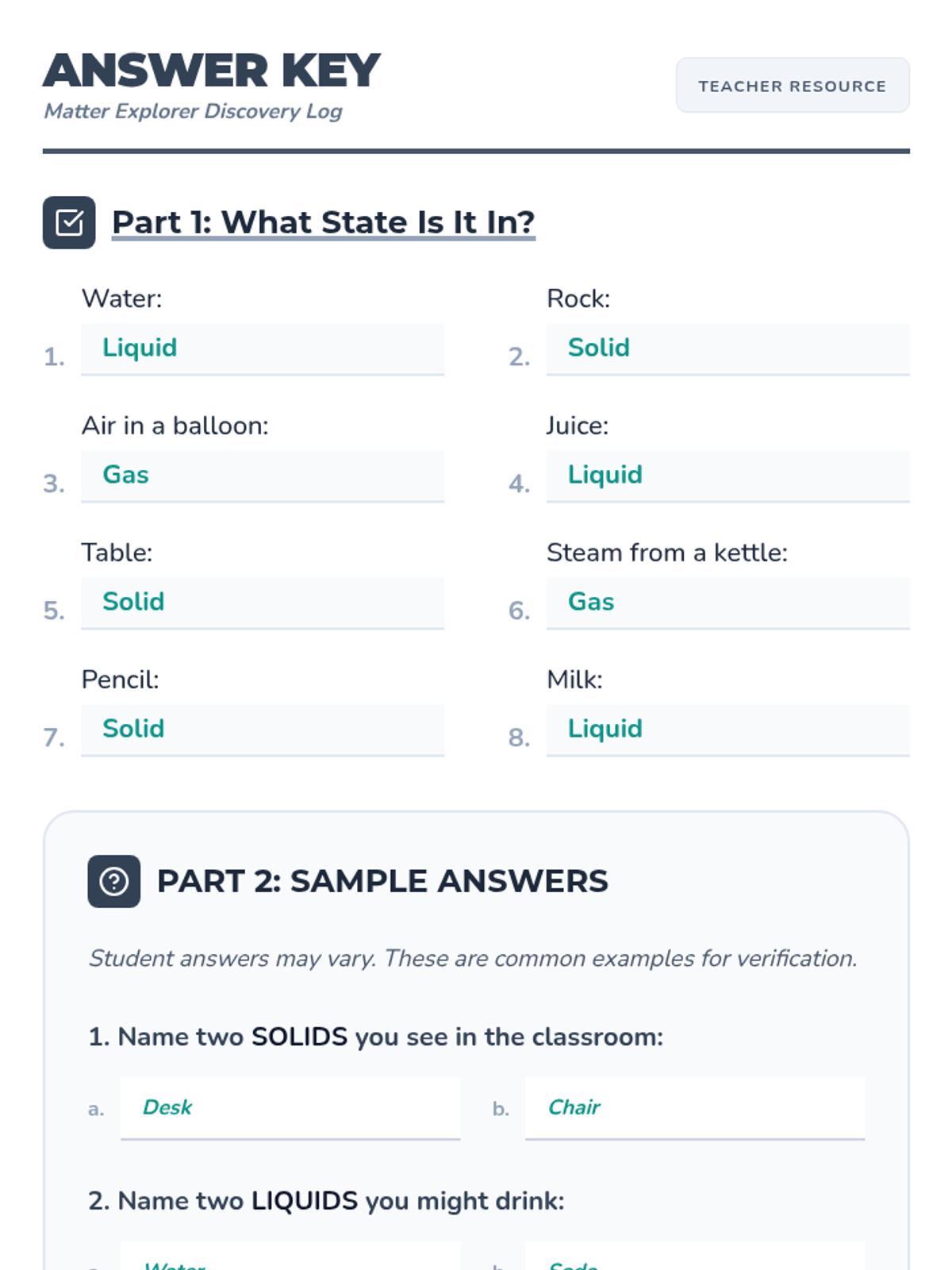Select the Pencil answer field showing Solid
952x1270 pixels.
(262, 729)
